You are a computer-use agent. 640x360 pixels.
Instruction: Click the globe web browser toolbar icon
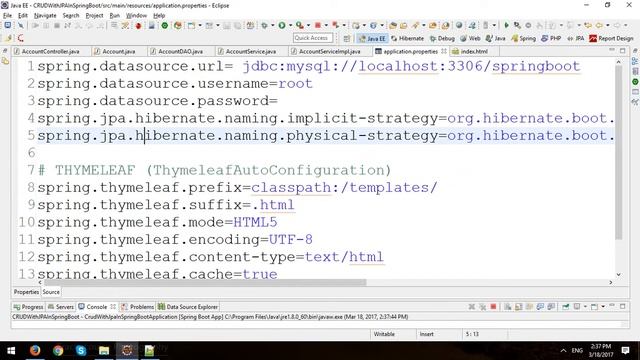click(x=459, y=25)
